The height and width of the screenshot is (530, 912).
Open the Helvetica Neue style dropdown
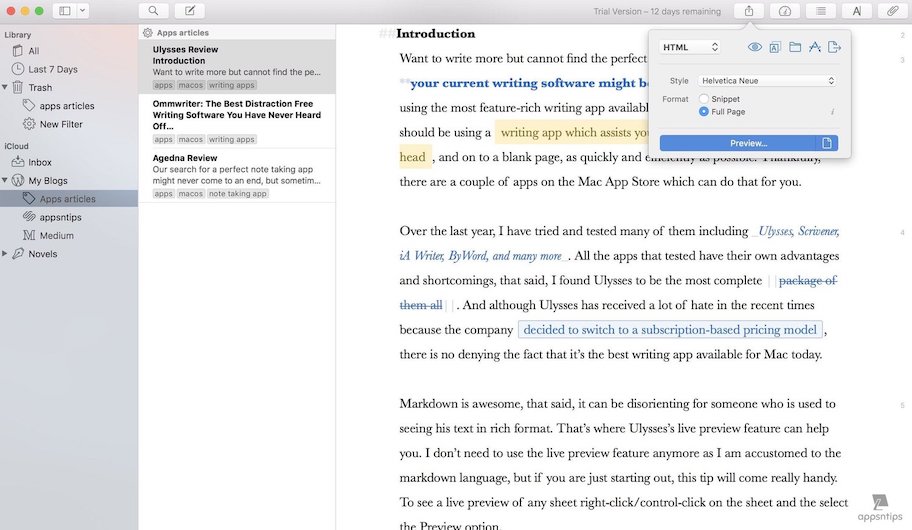click(767, 80)
